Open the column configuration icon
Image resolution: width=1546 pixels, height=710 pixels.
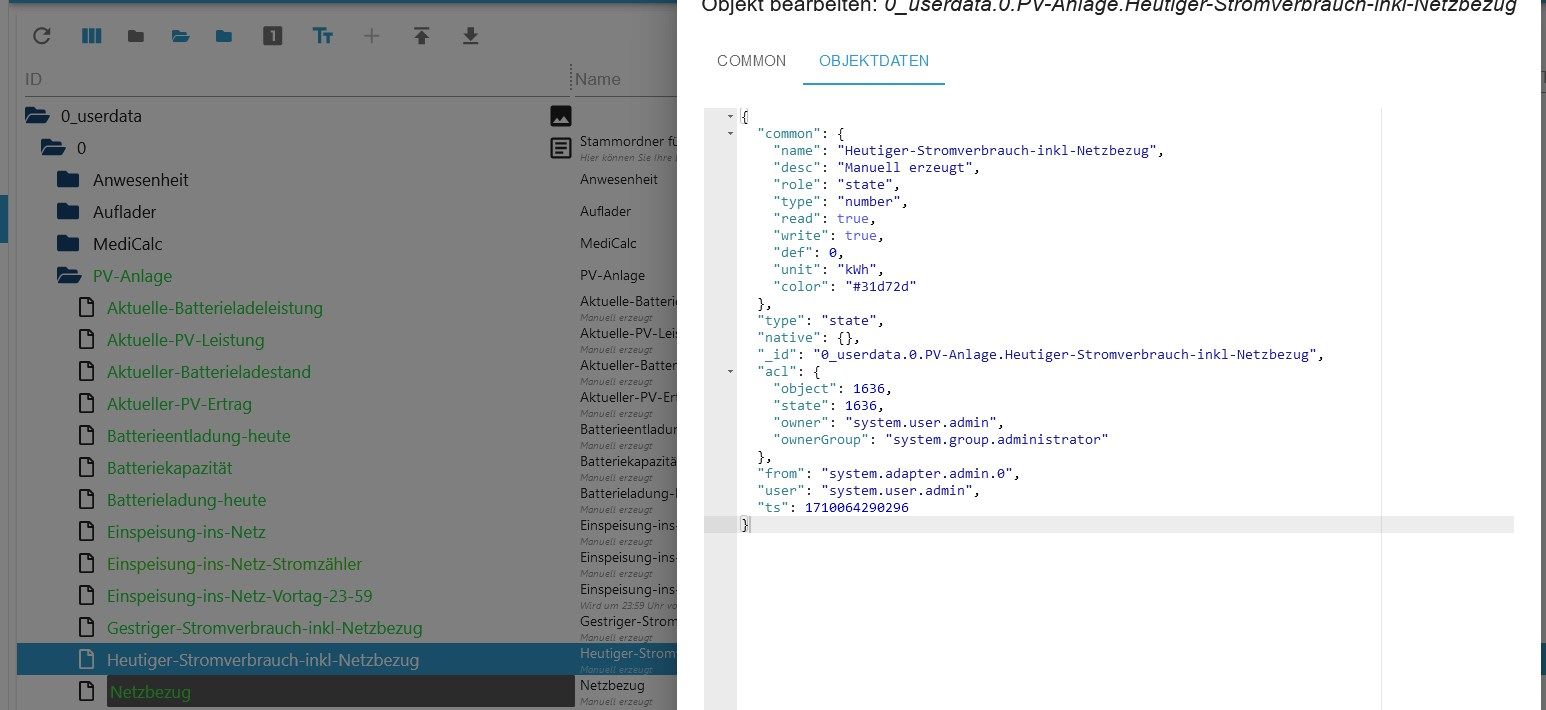click(x=91, y=36)
